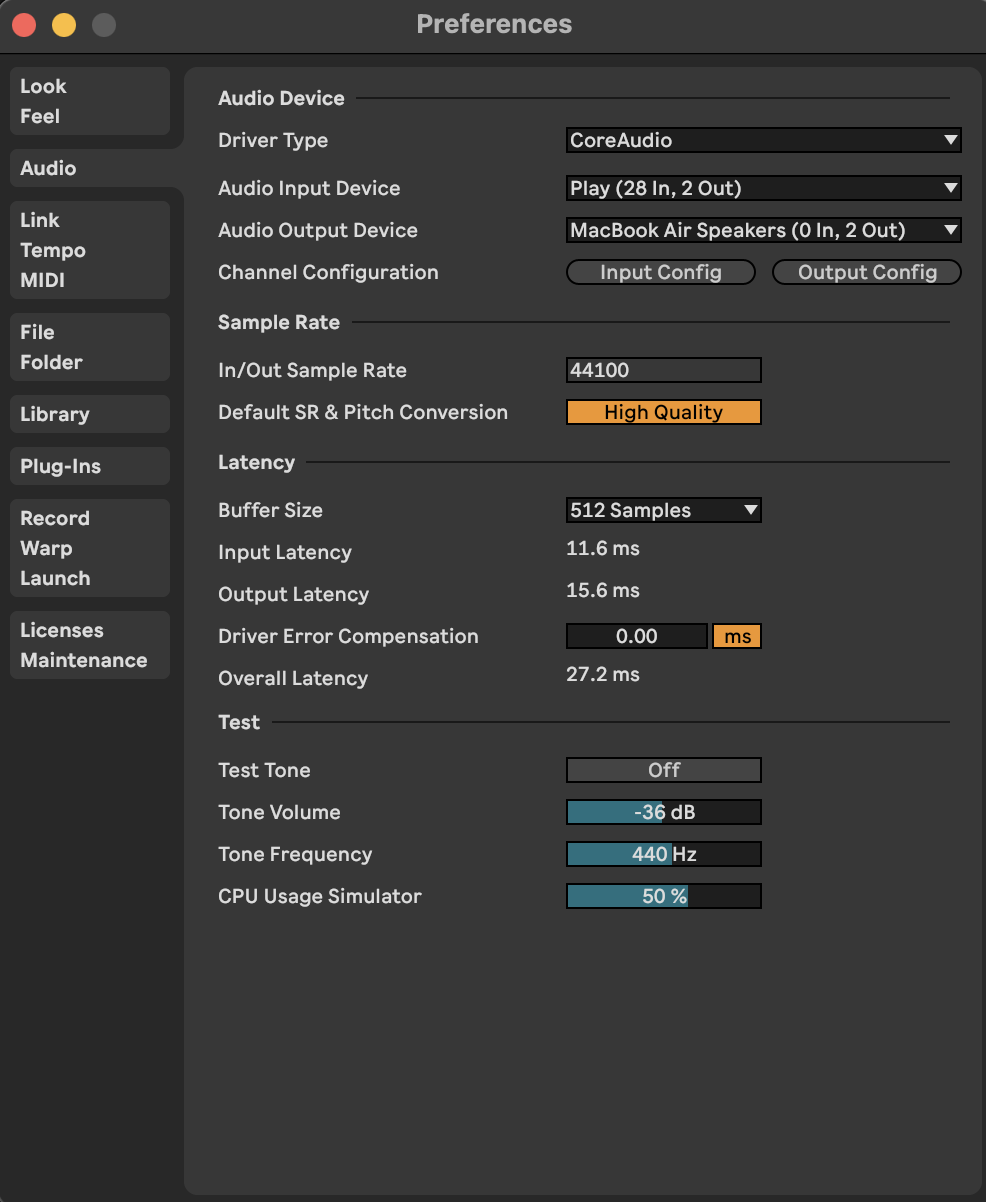Toggle High Quality SR & Pitch Conversion
This screenshot has width=986, height=1202.
[x=663, y=412]
